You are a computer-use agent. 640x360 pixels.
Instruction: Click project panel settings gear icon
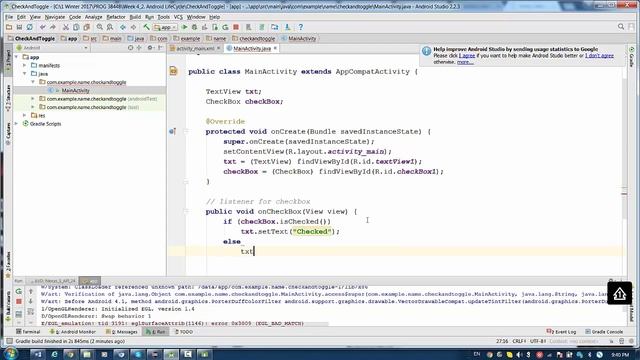(x=150, y=48)
